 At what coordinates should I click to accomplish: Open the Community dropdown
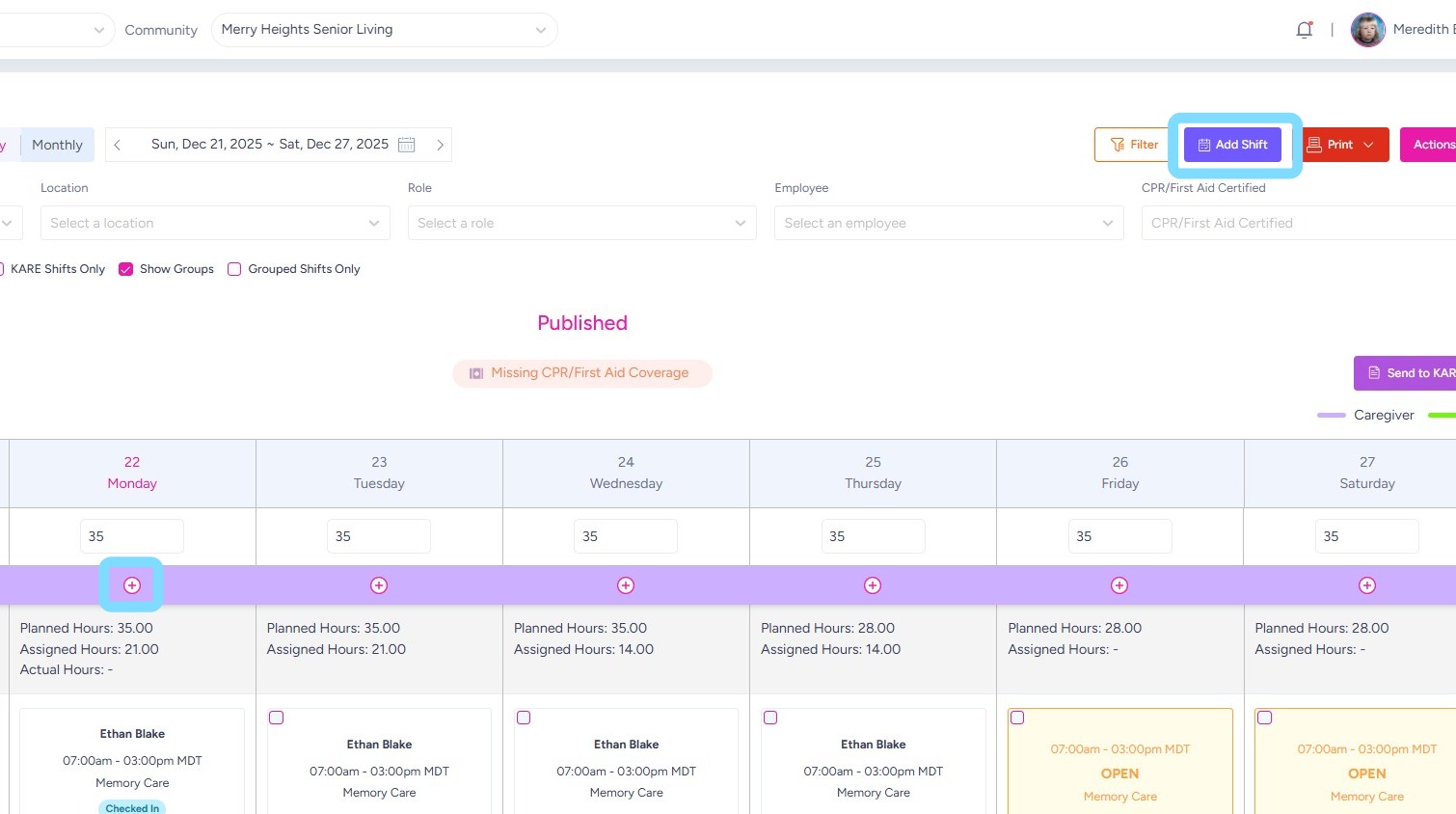(x=384, y=30)
